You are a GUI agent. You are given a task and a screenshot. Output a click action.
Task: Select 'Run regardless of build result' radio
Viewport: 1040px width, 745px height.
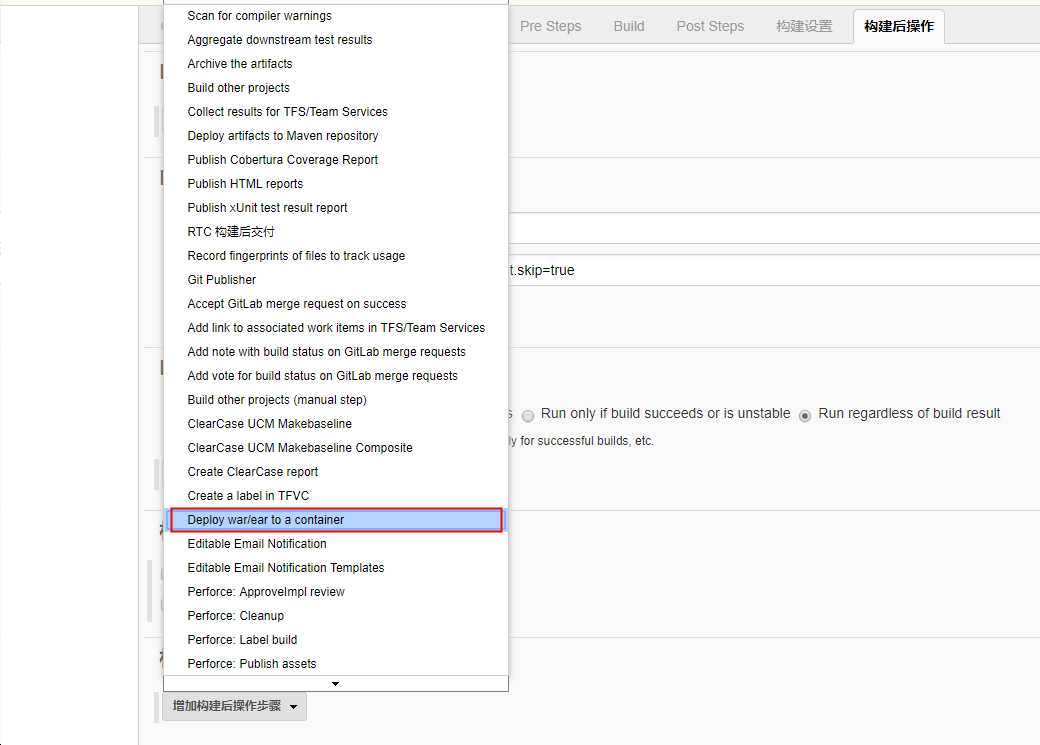point(805,416)
